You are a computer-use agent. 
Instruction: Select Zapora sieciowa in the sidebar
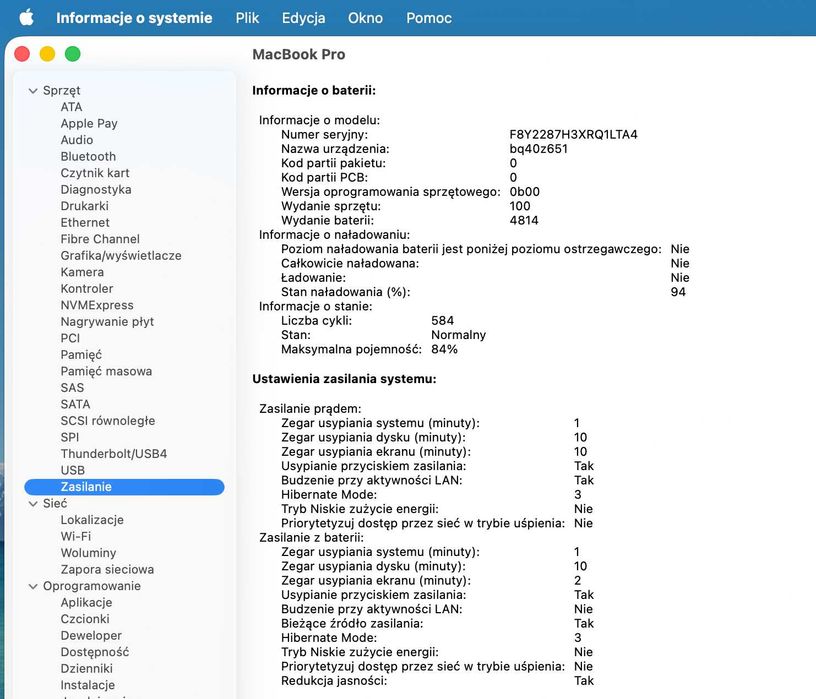pos(107,569)
